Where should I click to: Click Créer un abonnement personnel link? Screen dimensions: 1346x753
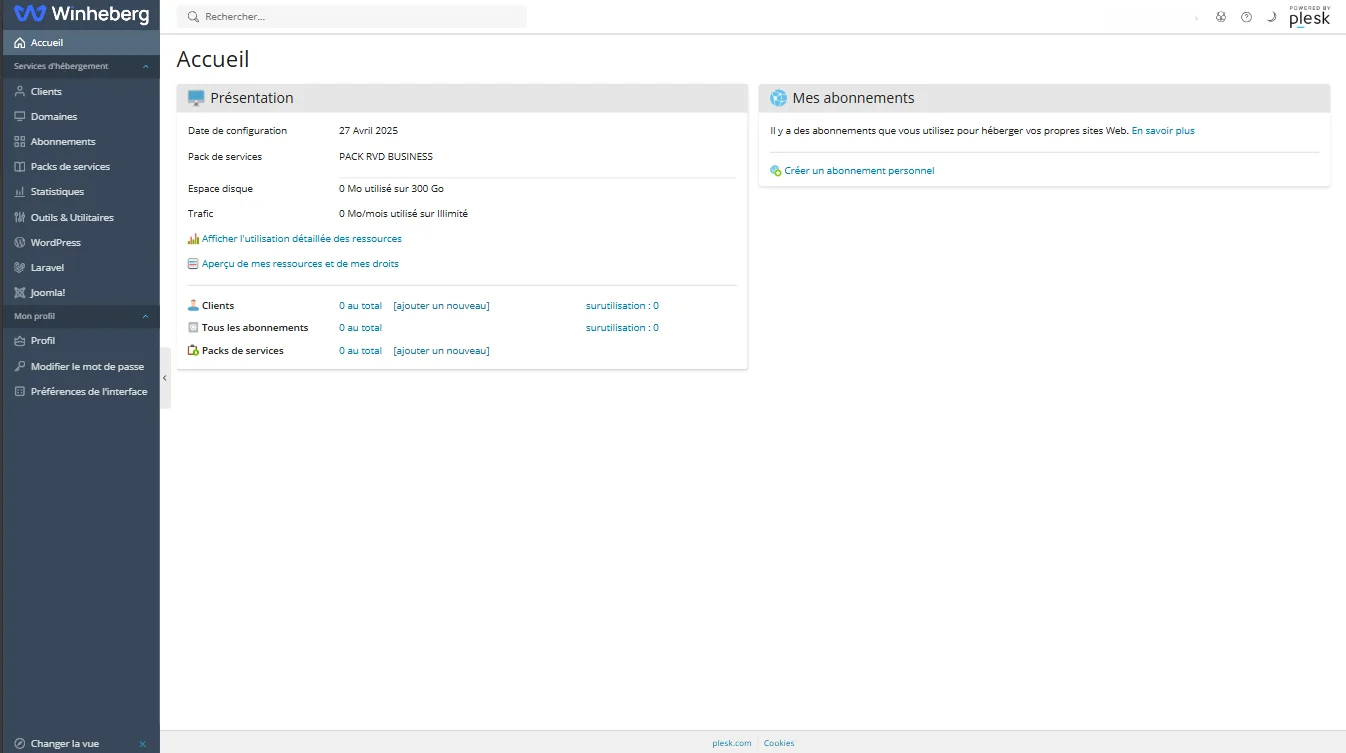(859, 171)
